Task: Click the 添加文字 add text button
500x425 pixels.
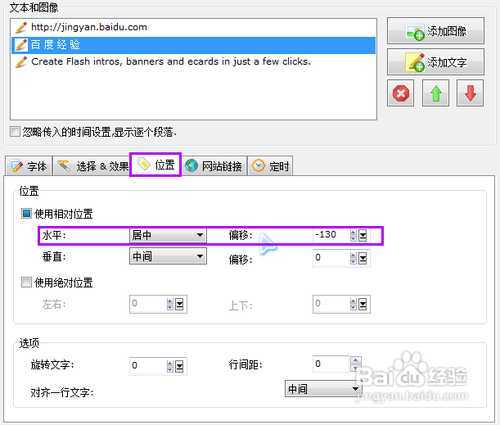Action: (x=436, y=62)
